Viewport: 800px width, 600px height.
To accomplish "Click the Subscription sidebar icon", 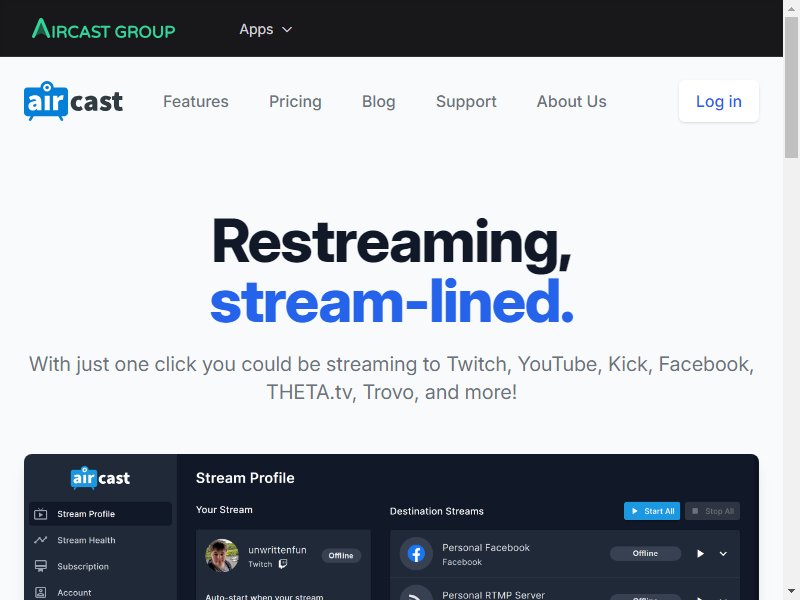I will pyautogui.click(x=40, y=566).
